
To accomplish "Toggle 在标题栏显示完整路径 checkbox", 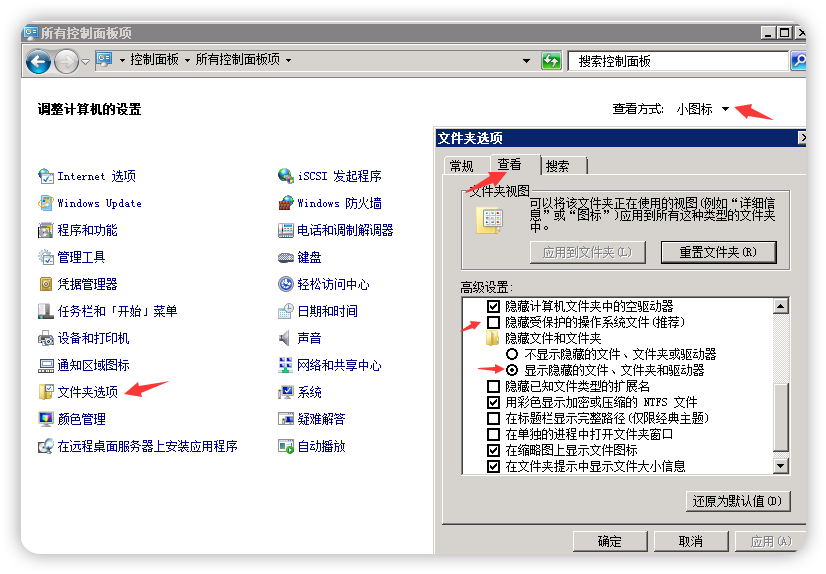I will tap(493, 418).
